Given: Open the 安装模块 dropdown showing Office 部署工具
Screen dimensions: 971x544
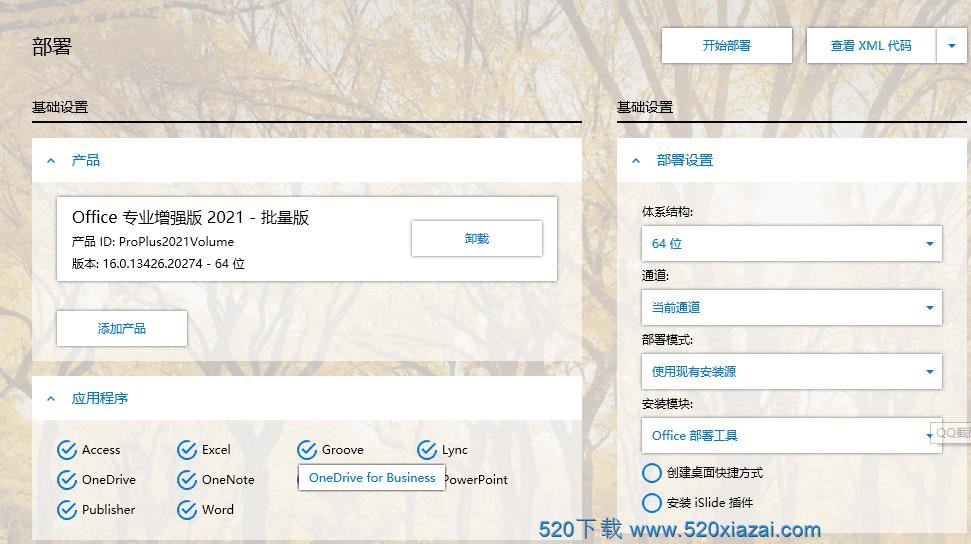Looking at the screenshot, I should tap(791, 435).
